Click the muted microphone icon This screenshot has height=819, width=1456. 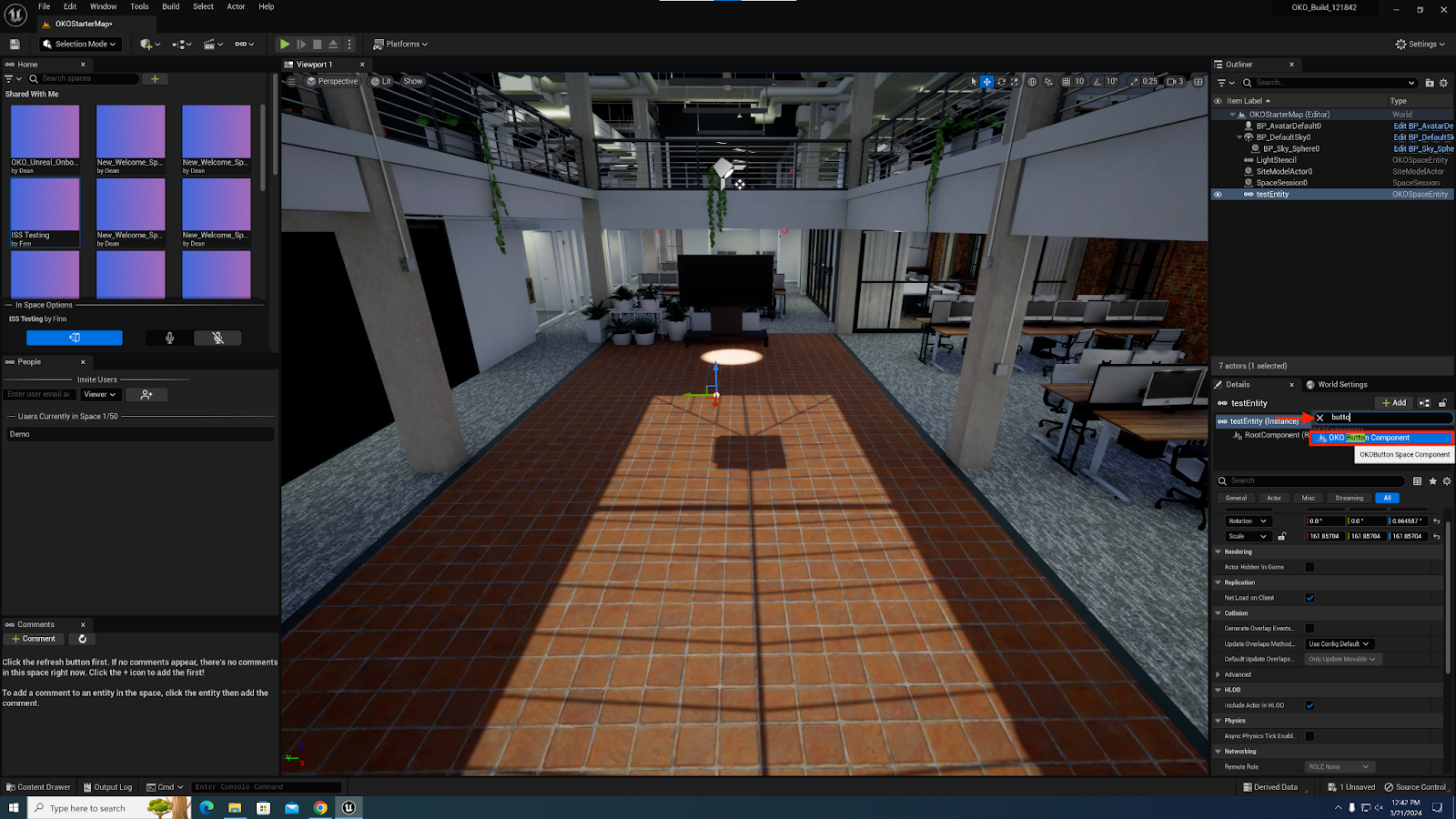217,338
